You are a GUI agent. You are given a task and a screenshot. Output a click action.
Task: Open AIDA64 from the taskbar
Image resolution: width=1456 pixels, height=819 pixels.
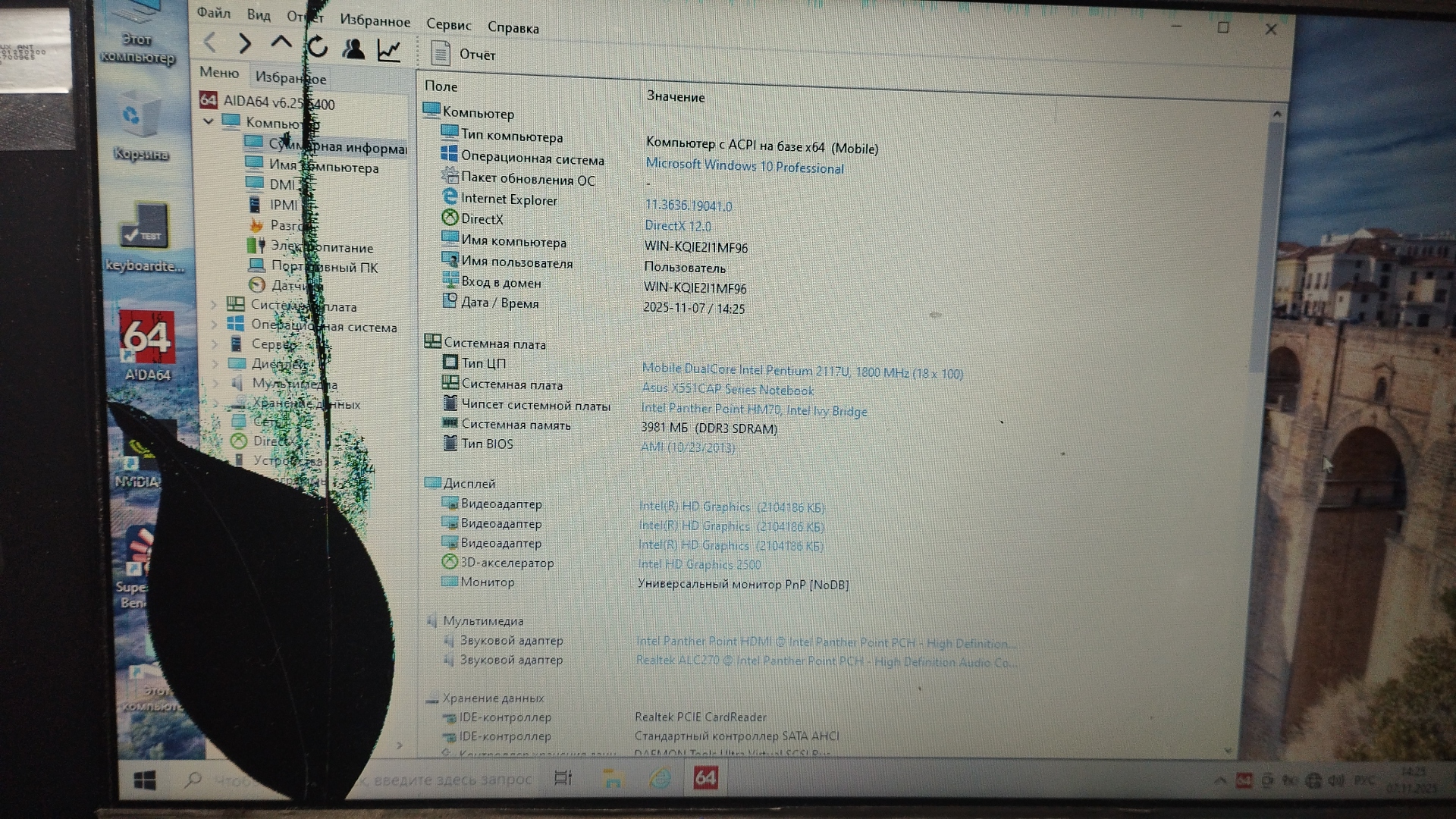(x=705, y=778)
